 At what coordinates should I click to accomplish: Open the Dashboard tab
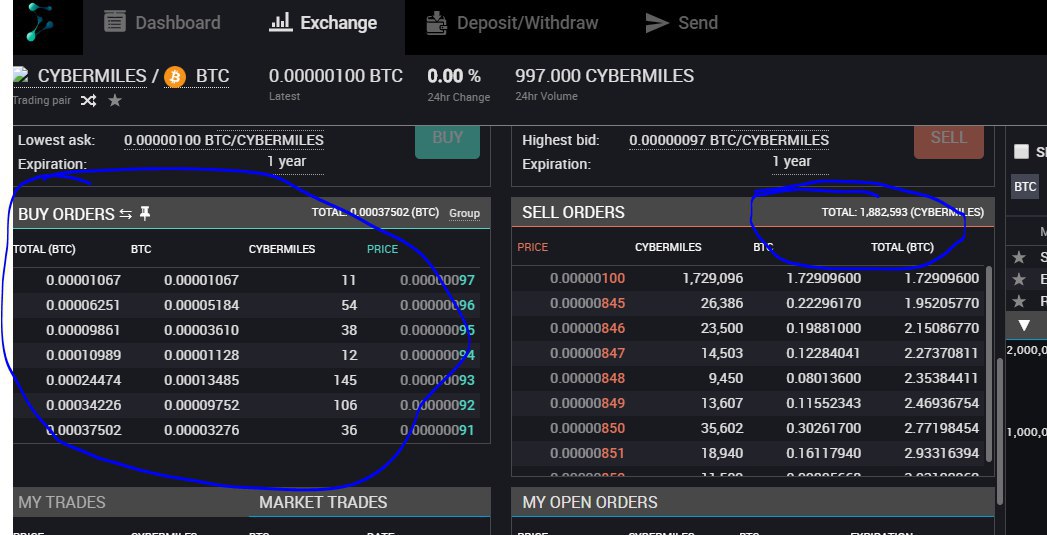tap(162, 23)
